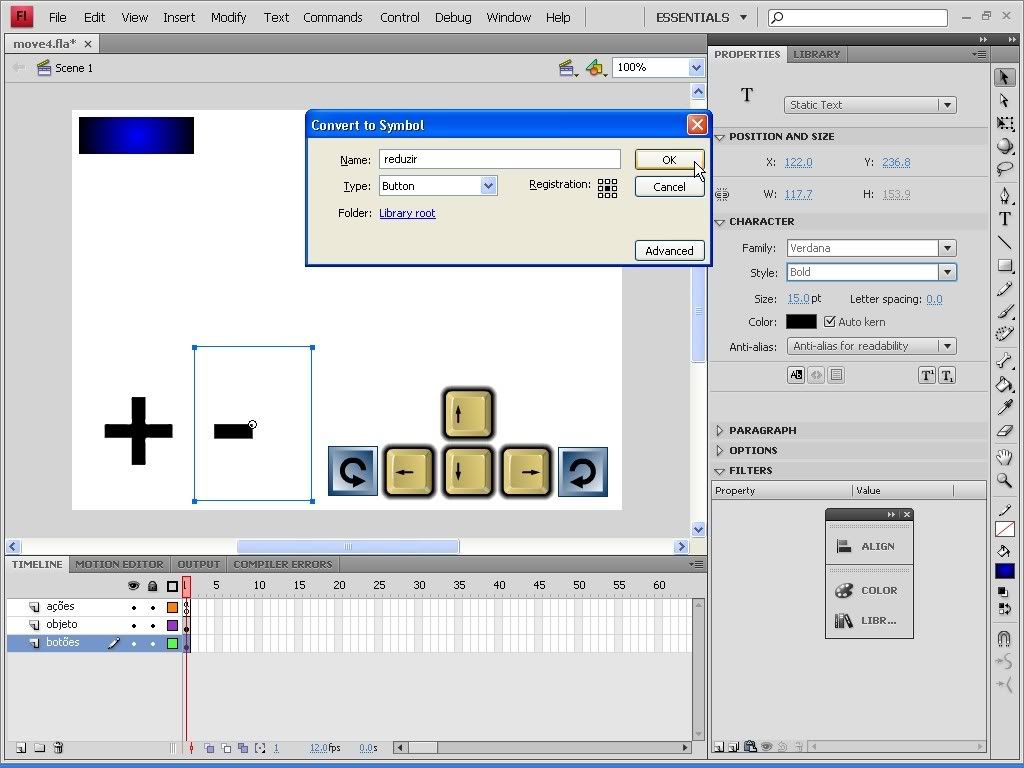The image size is (1024, 768).
Task: Open the Modify menu
Action: click(x=228, y=17)
